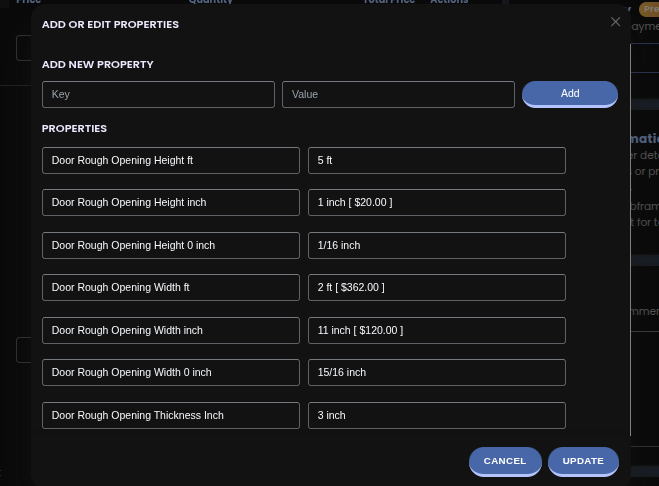659x486 pixels.
Task: Edit the 1/16 inch value field
Action: 436,245
